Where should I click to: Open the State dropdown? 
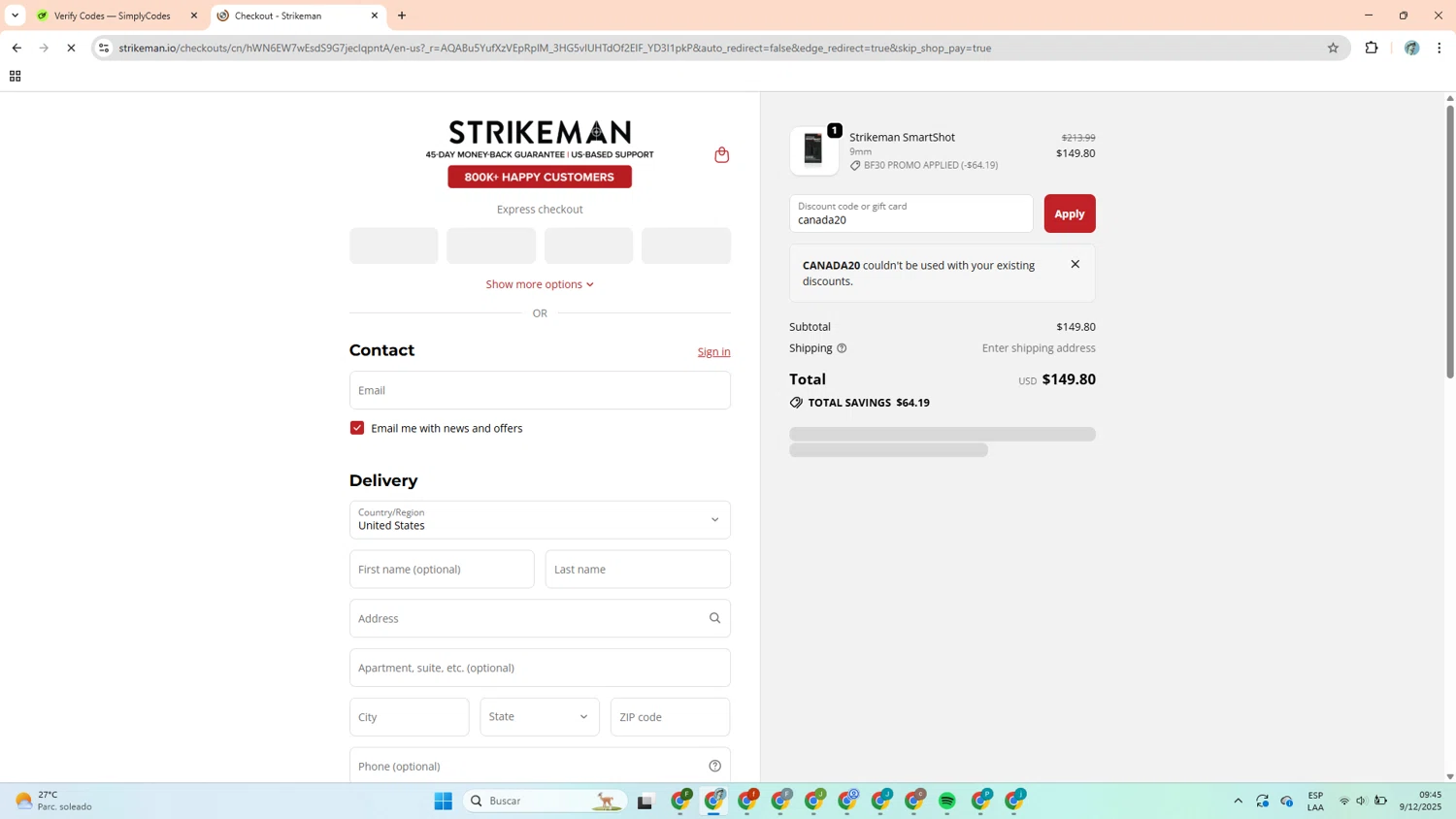coord(540,717)
